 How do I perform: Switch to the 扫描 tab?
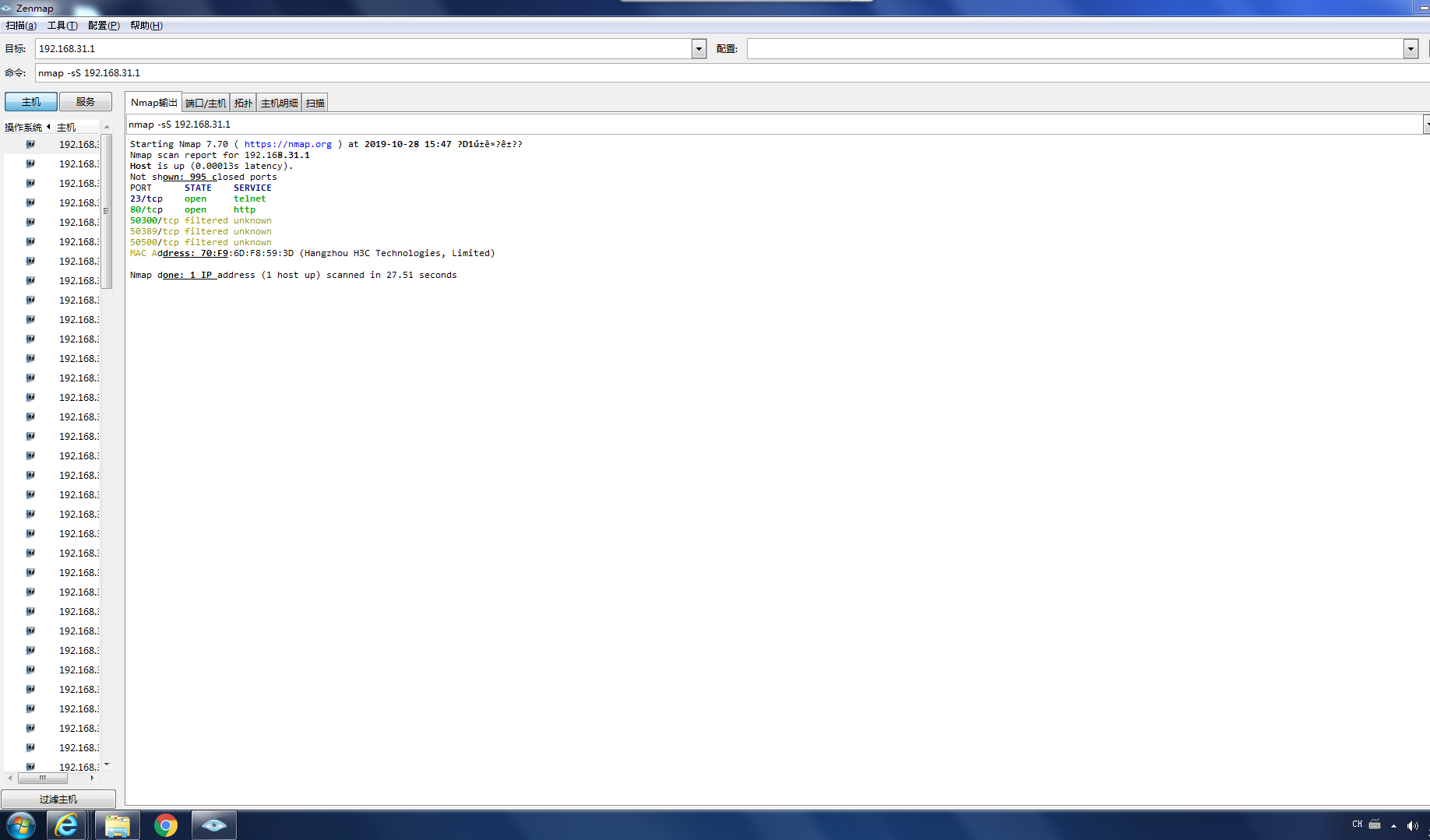coord(315,103)
